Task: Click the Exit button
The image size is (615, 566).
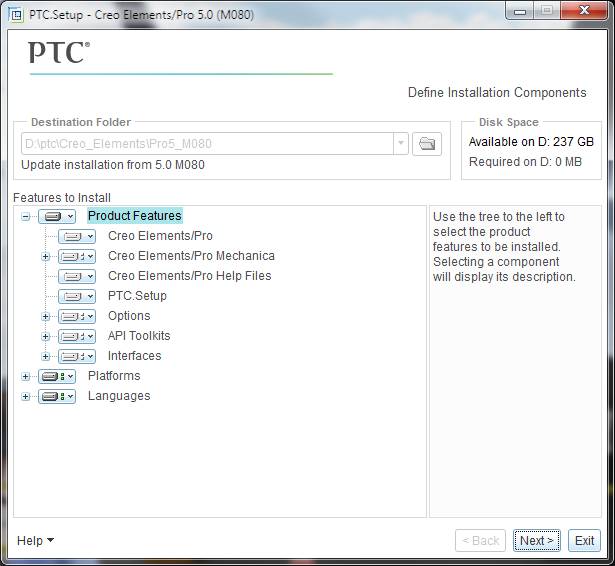Action: point(585,541)
